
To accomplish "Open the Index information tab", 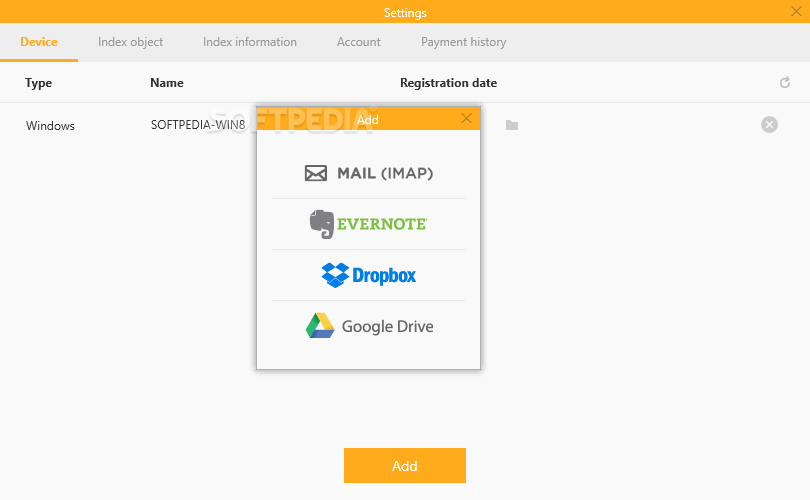I will (250, 42).
